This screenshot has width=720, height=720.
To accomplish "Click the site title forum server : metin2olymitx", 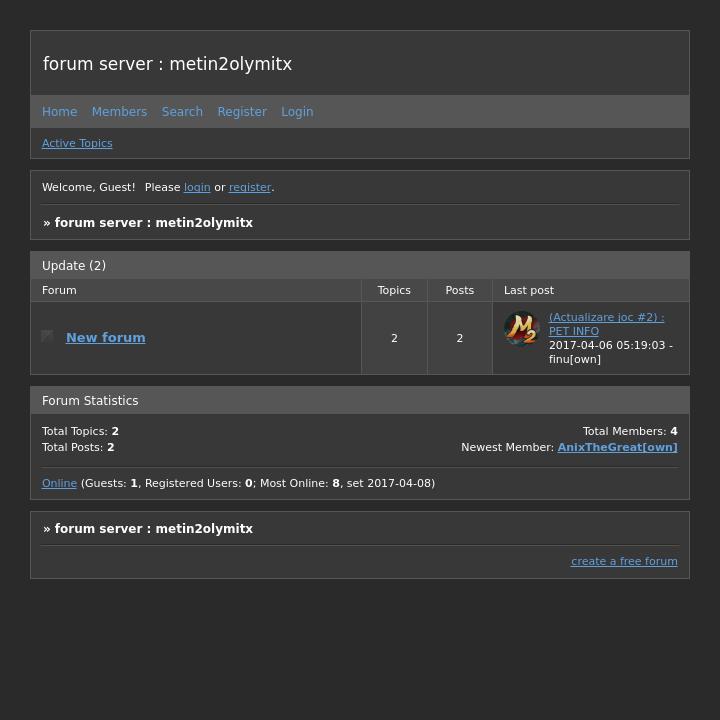I will [167, 64].
